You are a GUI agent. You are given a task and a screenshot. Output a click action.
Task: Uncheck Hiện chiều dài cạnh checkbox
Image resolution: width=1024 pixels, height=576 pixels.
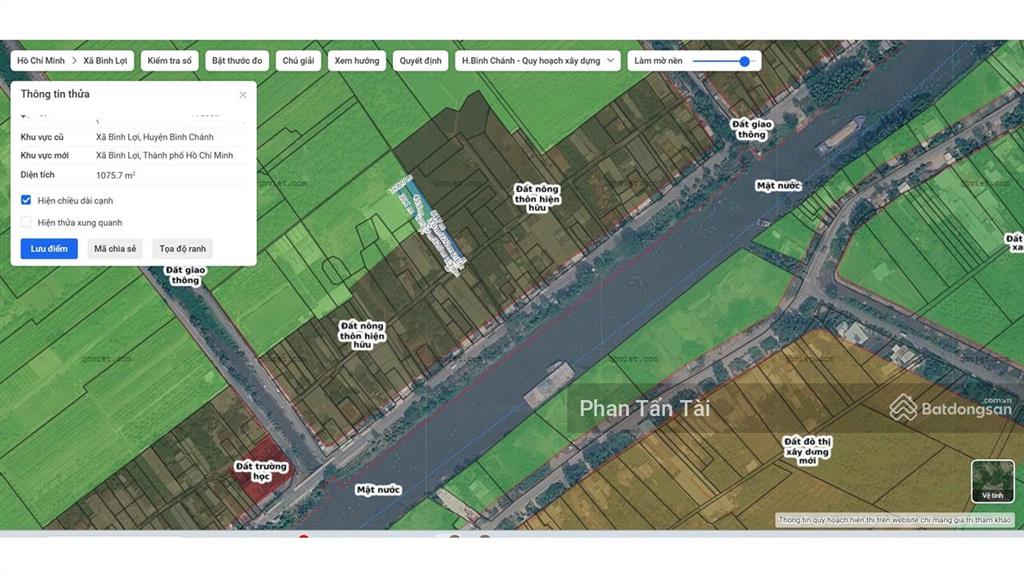(x=27, y=200)
